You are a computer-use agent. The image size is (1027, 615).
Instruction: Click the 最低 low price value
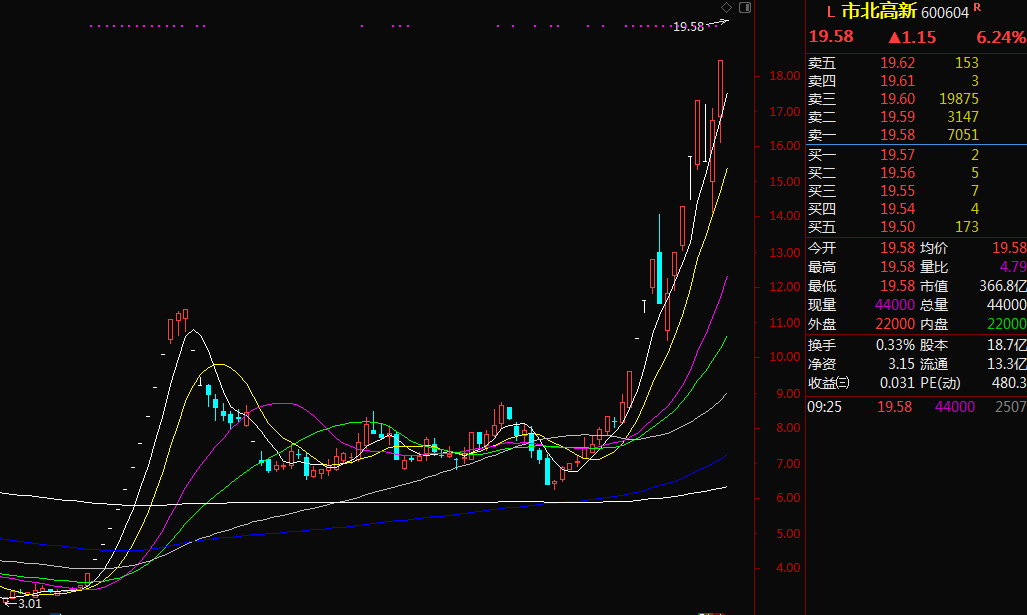897,286
